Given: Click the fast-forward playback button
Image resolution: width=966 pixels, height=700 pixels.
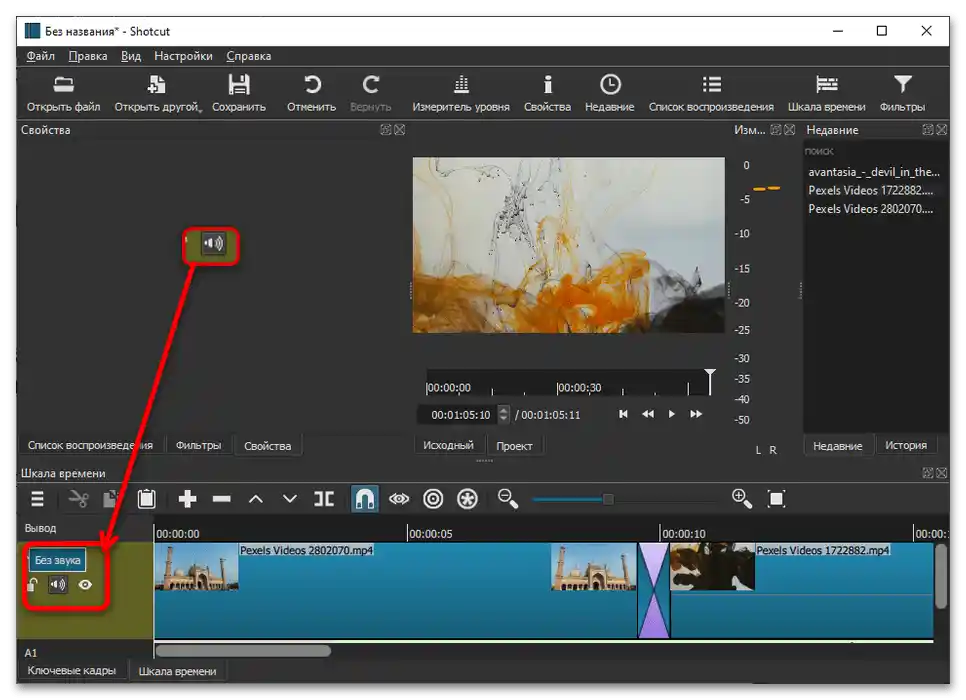Looking at the screenshot, I should coord(696,414).
